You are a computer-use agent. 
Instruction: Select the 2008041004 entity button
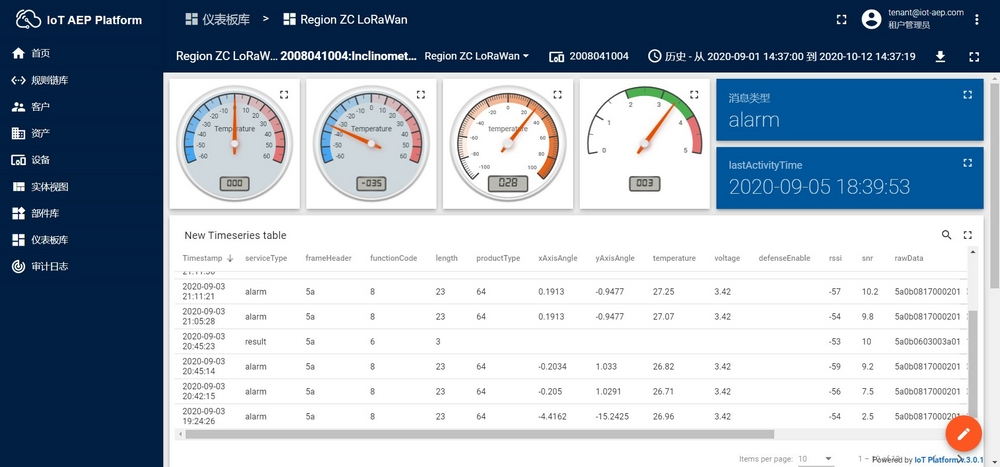[590, 56]
